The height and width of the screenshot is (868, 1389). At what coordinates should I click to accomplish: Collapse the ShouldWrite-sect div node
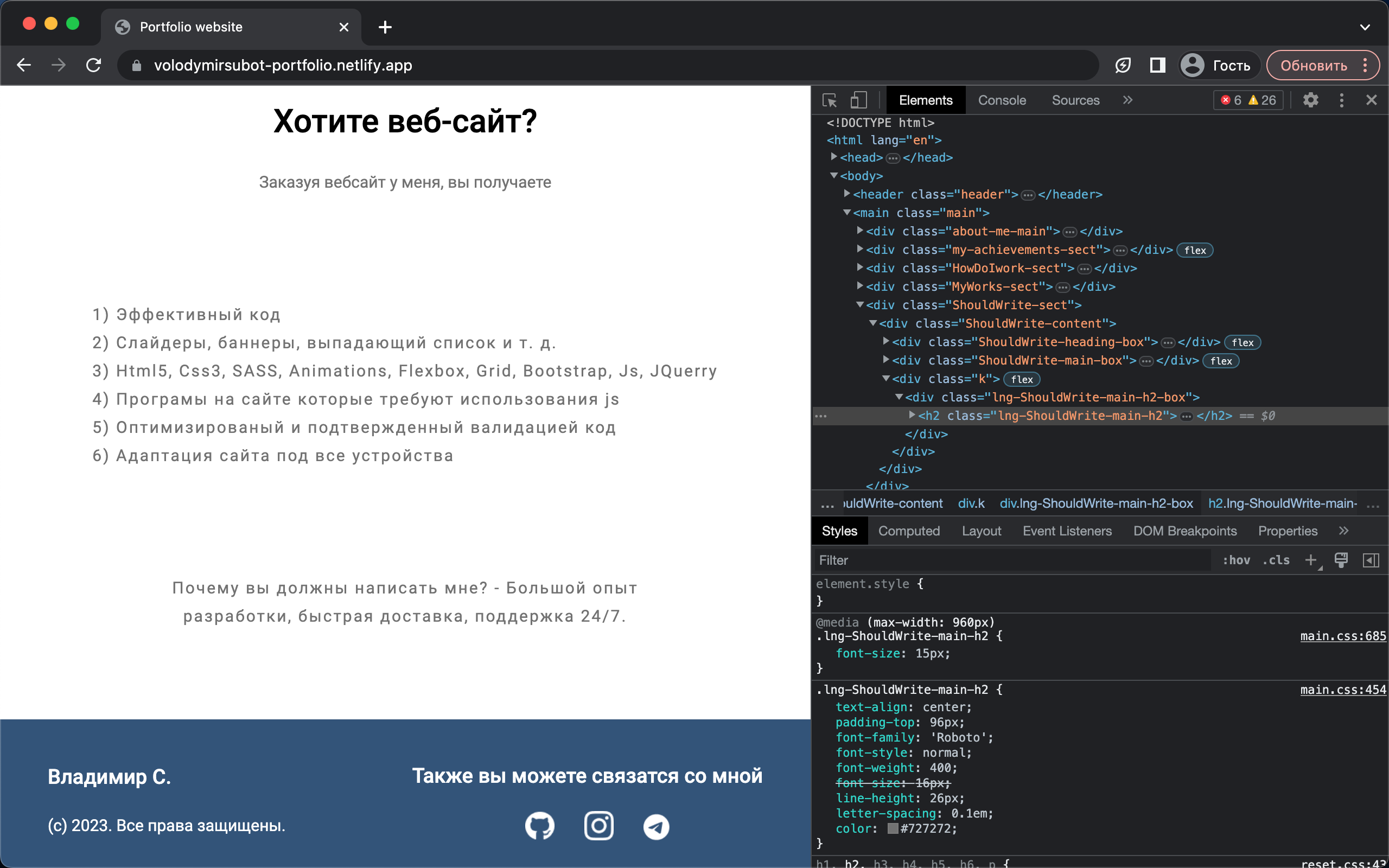point(860,305)
